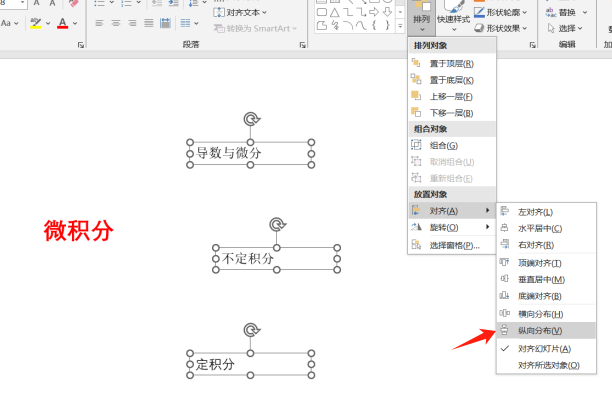Apply Align Middle (垂直居中) option
This screenshot has width=612, height=405.
[x=546, y=279]
